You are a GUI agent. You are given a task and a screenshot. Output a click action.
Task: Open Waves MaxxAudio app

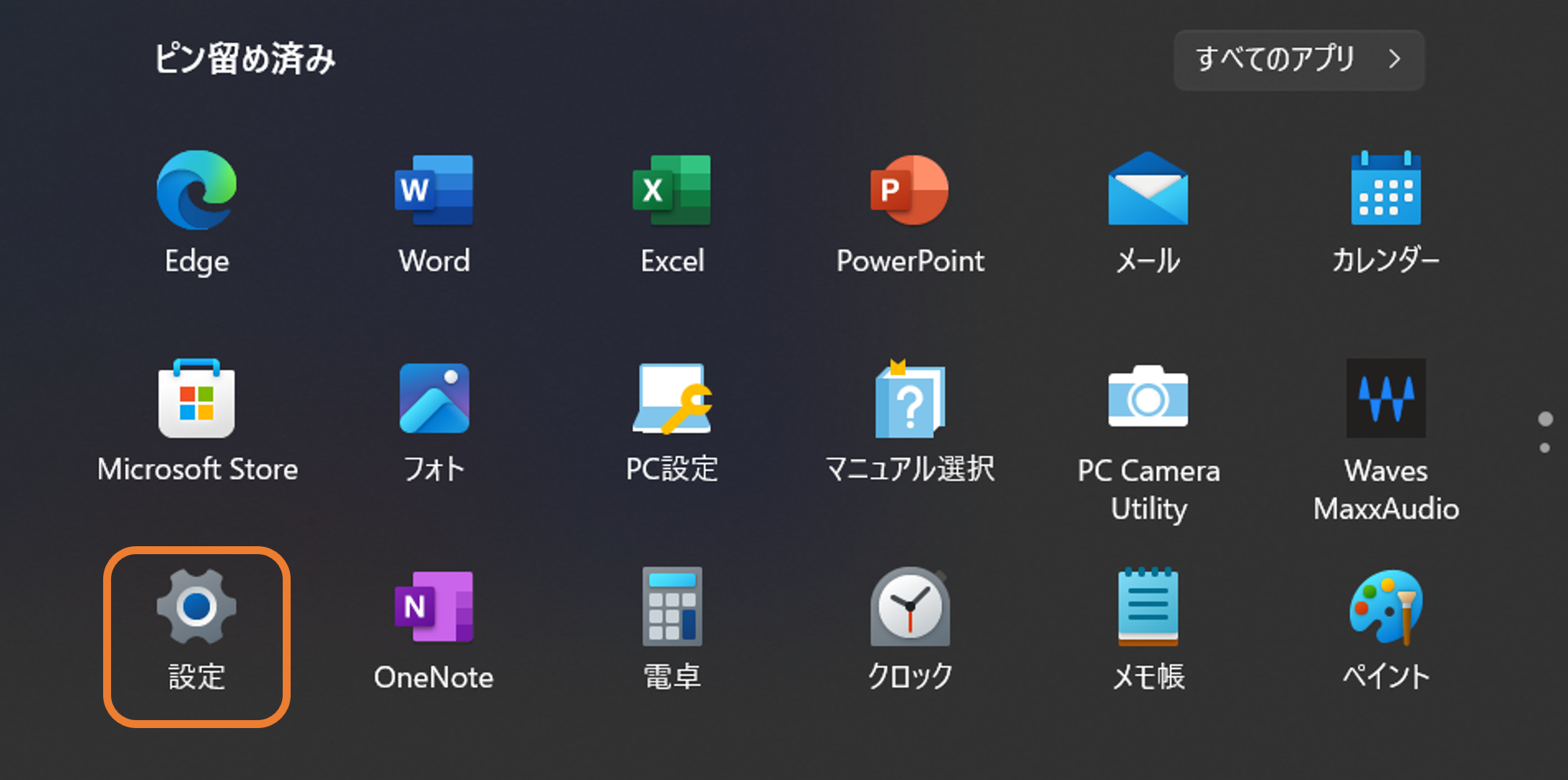click(1386, 398)
